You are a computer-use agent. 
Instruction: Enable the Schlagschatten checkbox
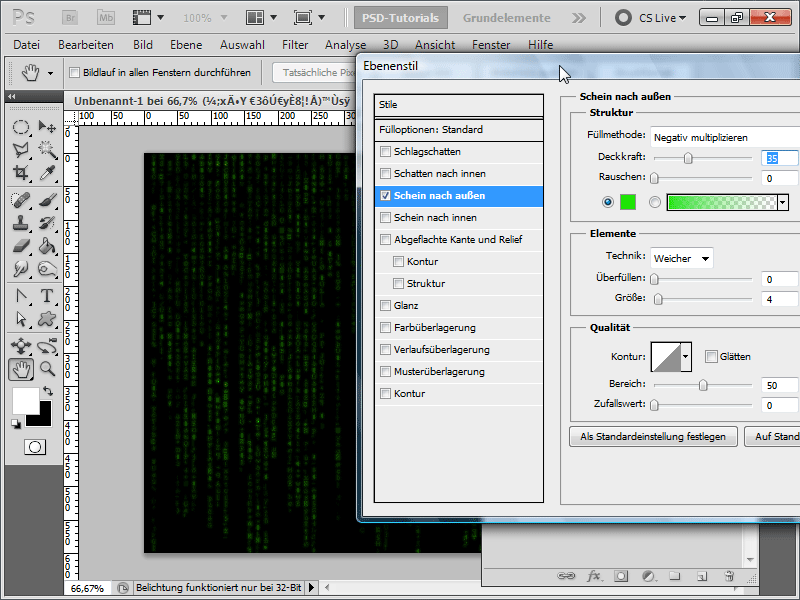tap(386, 152)
